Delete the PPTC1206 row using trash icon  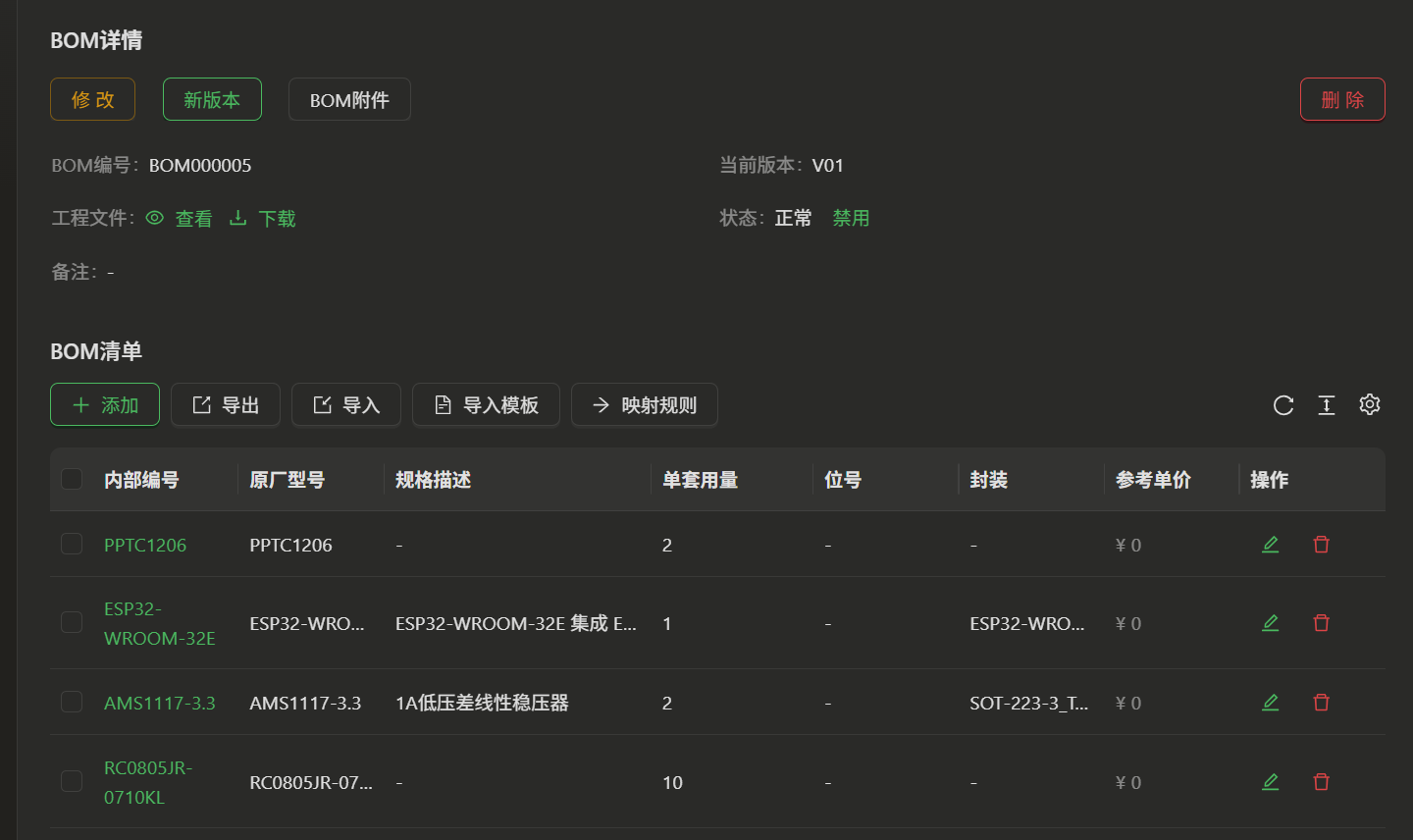pyautogui.click(x=1321, y=545)
